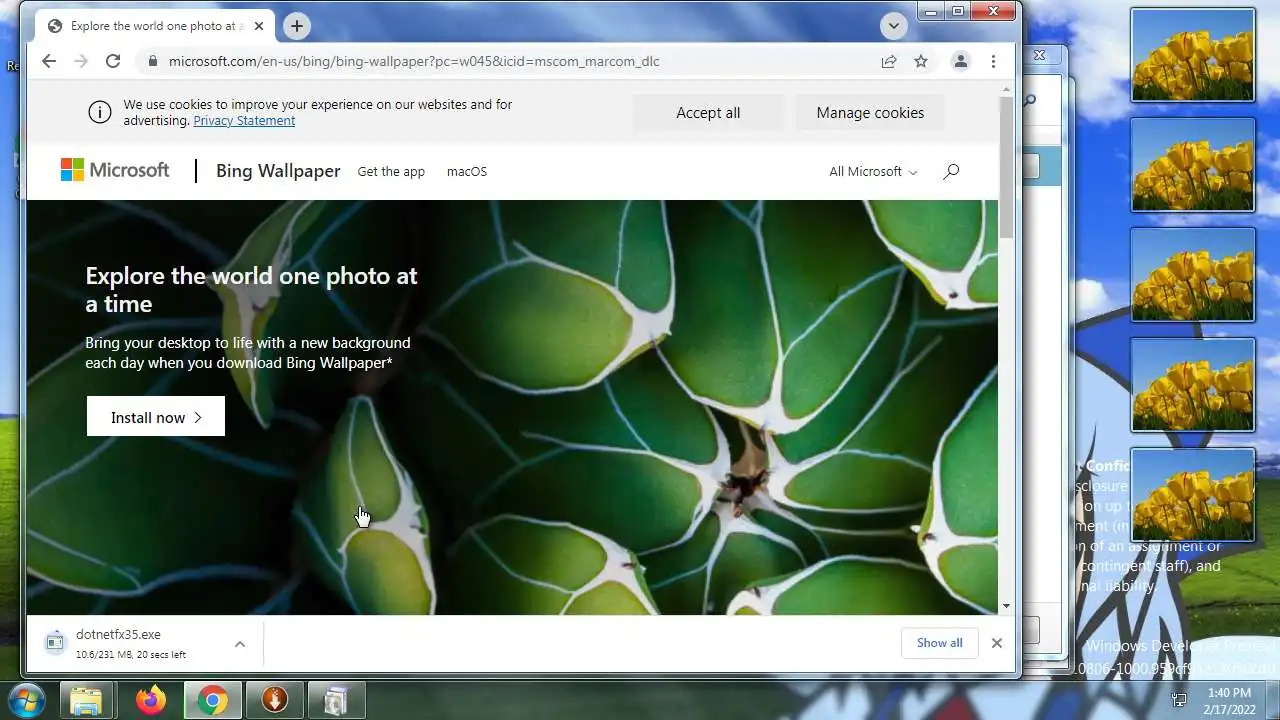Click the site search magnifier icon
Screen dimensions: 1280x720
coord(951,171)
